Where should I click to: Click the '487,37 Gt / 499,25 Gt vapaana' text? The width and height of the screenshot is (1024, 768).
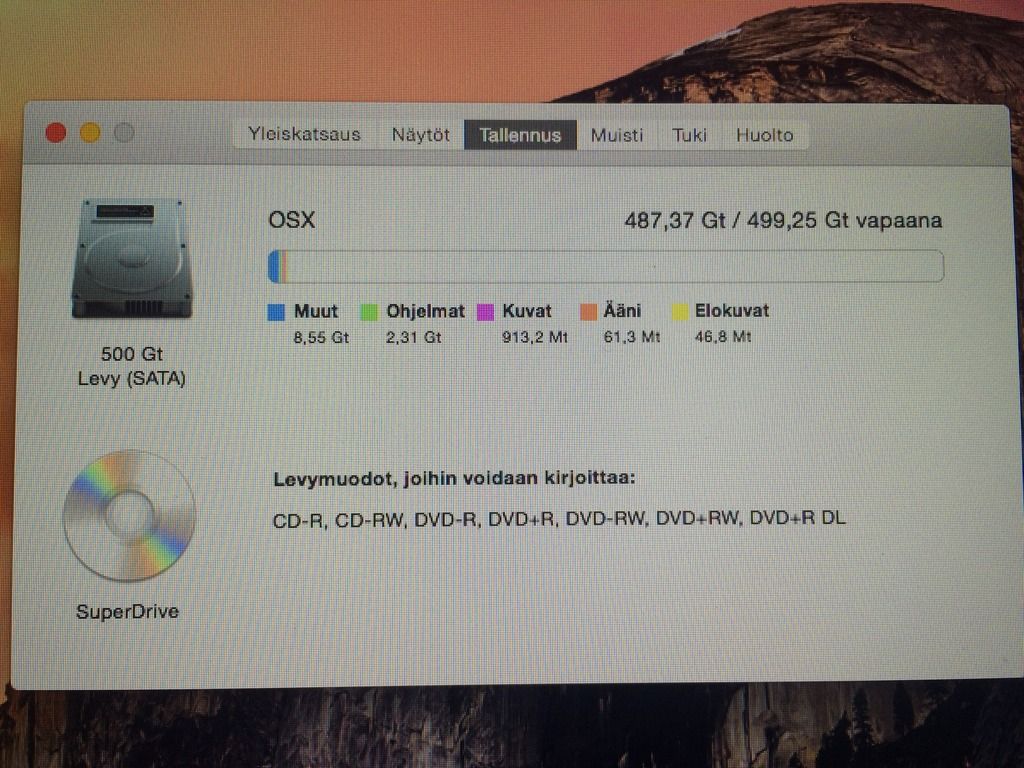pos(783,220)
